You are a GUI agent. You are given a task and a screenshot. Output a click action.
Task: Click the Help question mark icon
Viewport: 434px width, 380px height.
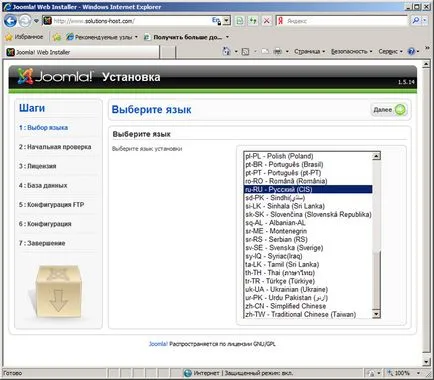click(411, 51)
